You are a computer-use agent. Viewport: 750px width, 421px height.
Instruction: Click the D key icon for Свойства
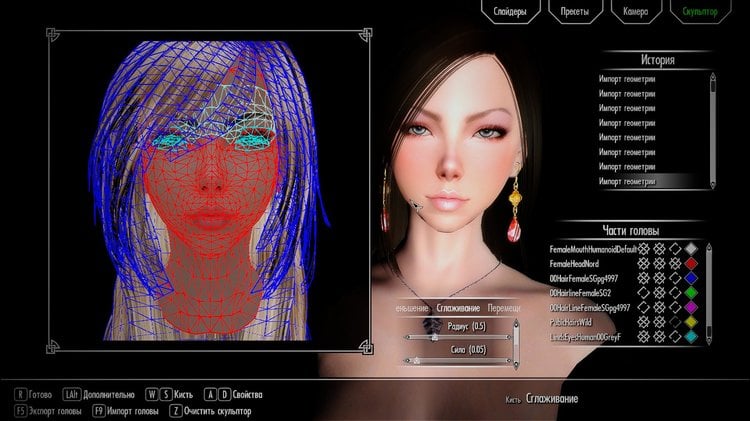[225, 395]
